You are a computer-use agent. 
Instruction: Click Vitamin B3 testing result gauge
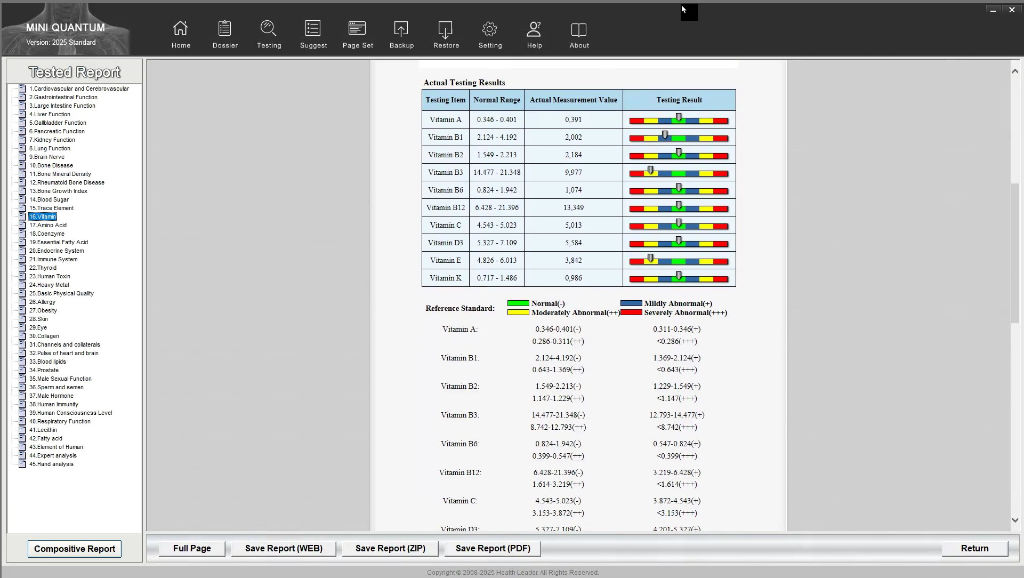[679, 172]
